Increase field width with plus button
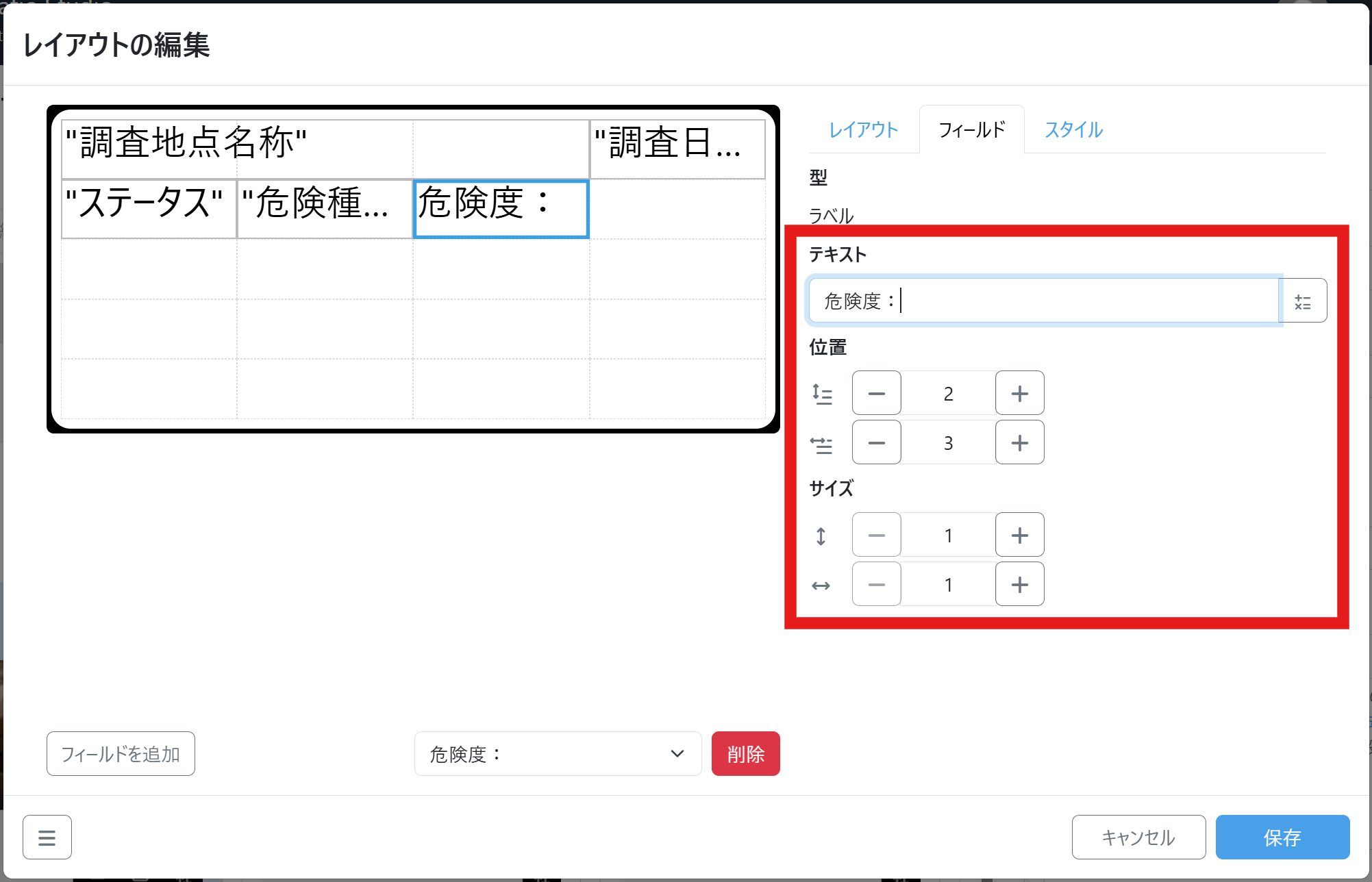The image size is (1372, 882). click(1019, 584)
